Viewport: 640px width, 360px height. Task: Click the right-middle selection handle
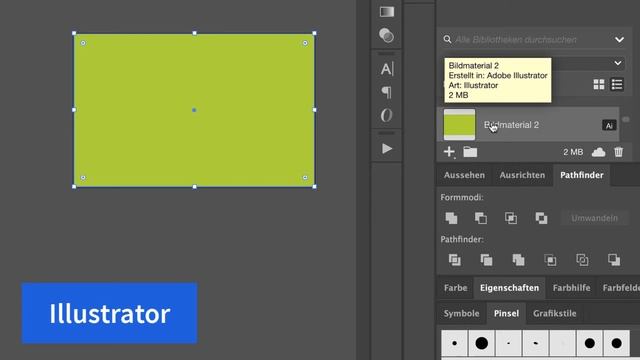pos(314,110)
